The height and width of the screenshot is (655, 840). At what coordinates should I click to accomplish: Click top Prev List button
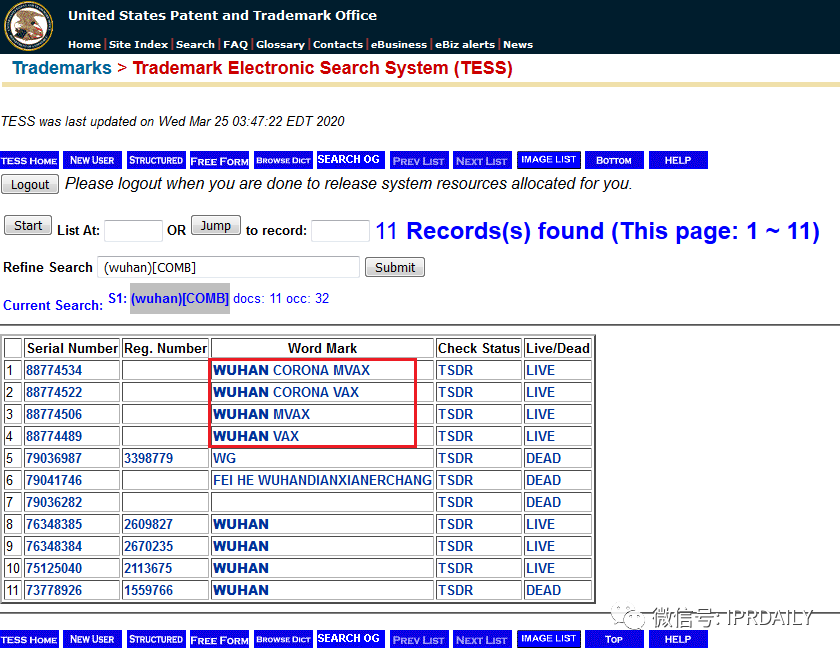pyautogui.click(x=419, y=160)
